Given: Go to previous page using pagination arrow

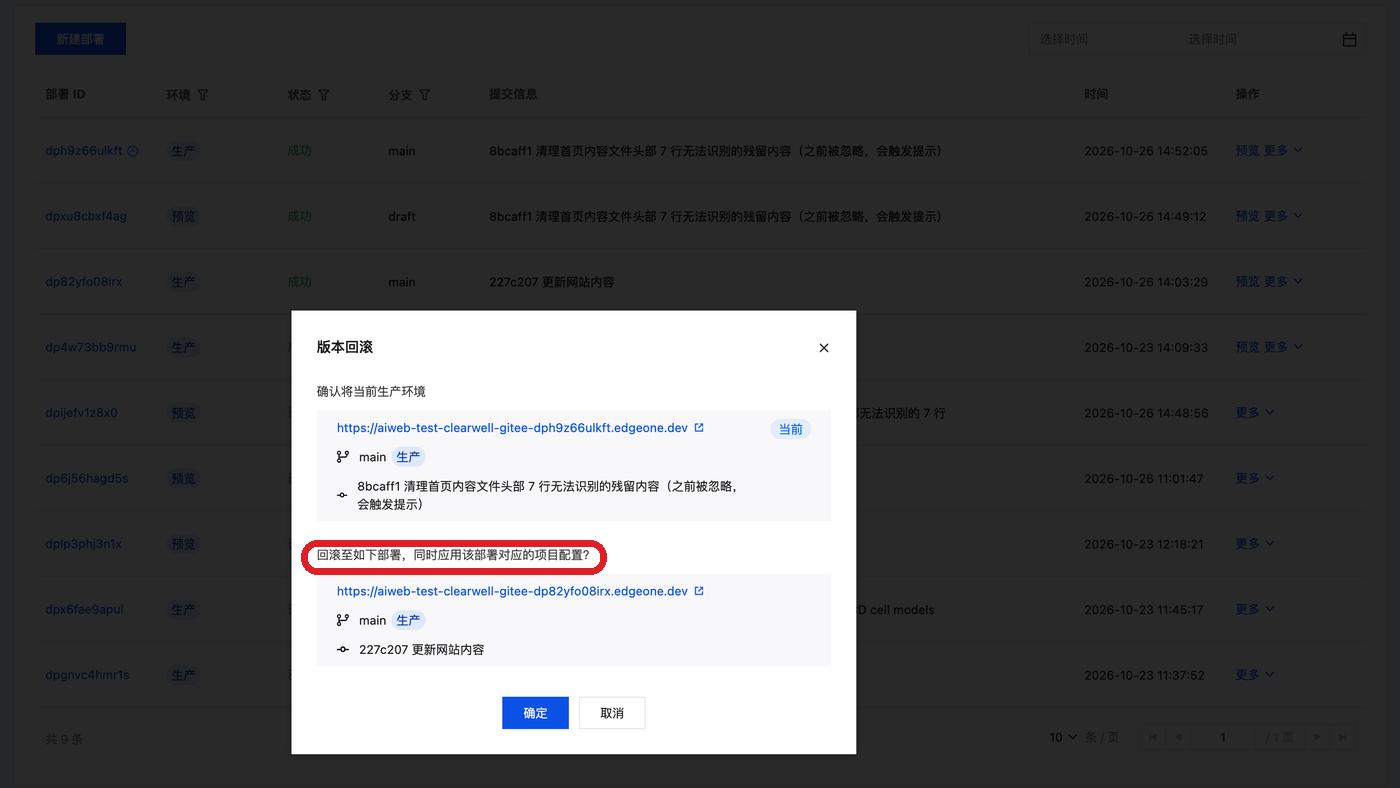Looking at the screenshot, I should tap(1179, 737).
